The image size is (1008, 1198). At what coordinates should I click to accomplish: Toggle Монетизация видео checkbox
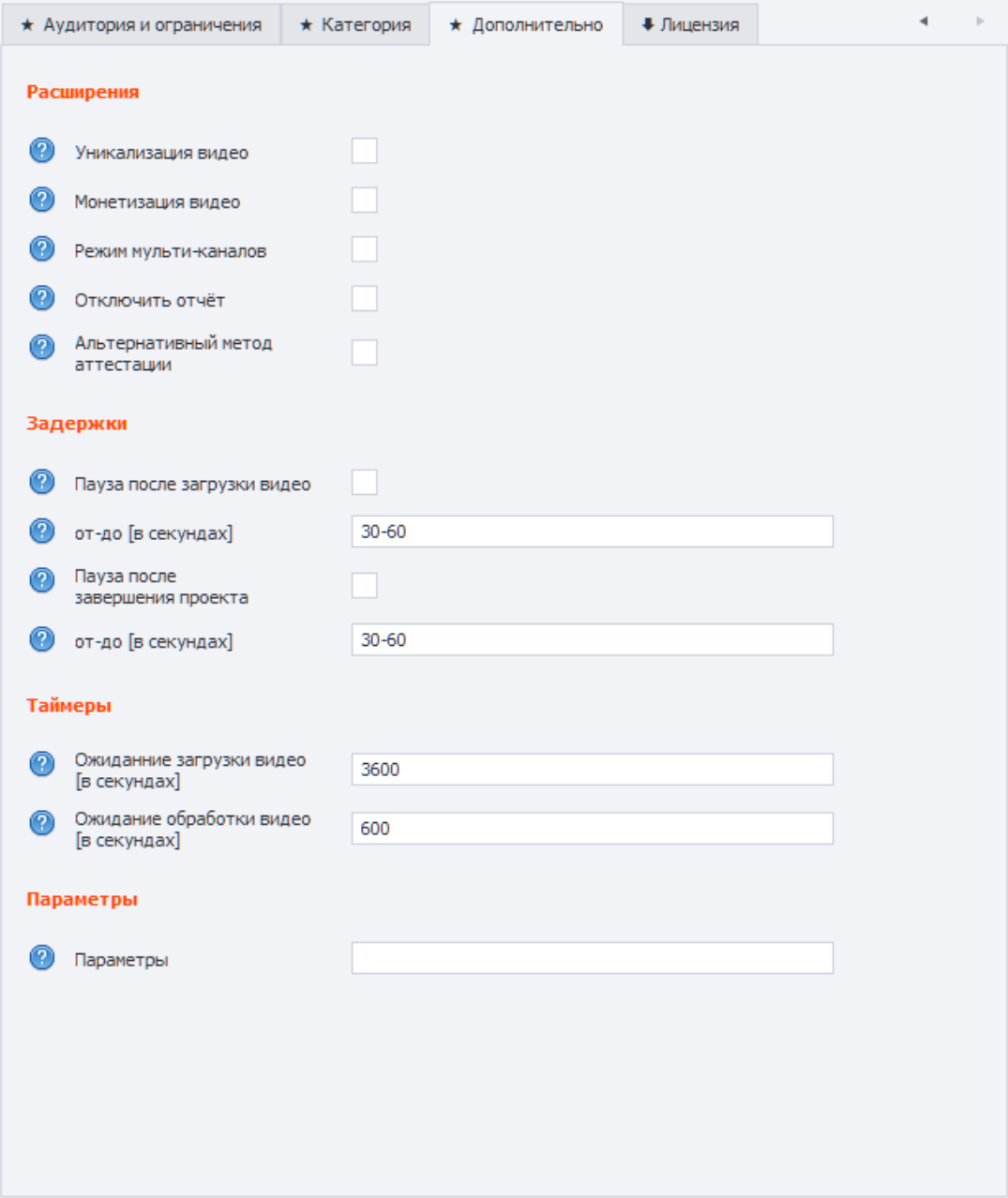[365, 201]
